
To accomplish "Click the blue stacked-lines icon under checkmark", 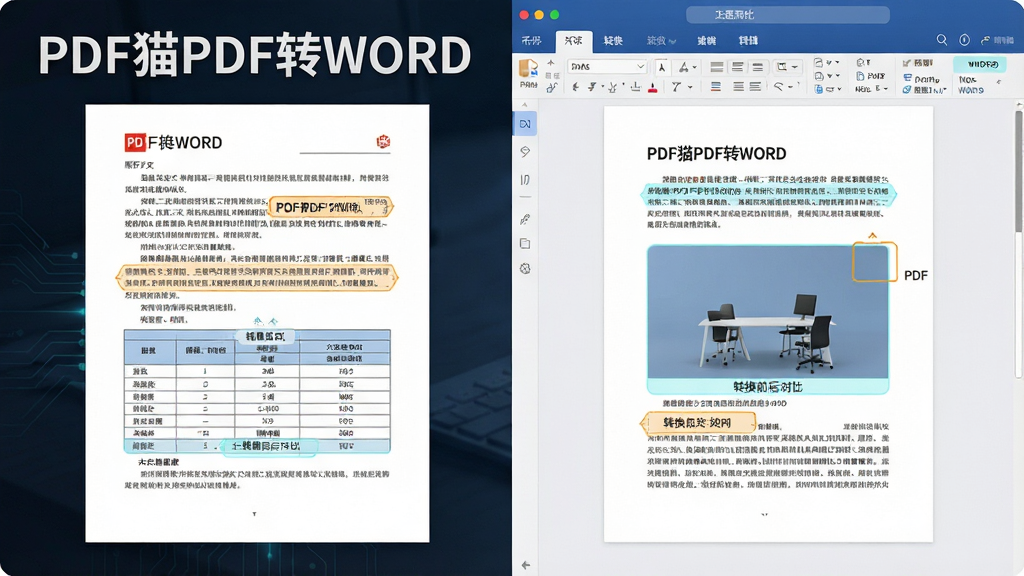I will (907, 78).
